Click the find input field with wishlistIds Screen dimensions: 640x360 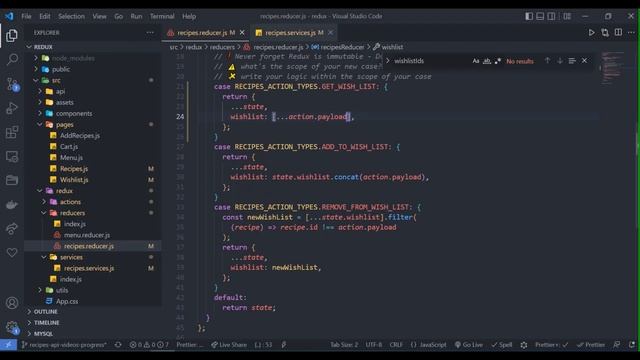(431, 61)
